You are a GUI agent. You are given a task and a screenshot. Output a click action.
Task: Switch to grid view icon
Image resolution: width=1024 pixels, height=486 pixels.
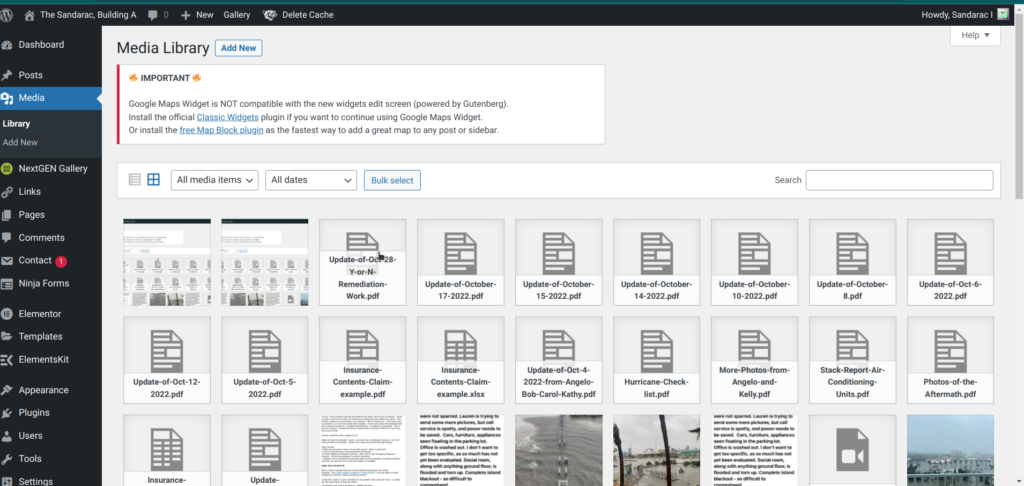point(154,180)
